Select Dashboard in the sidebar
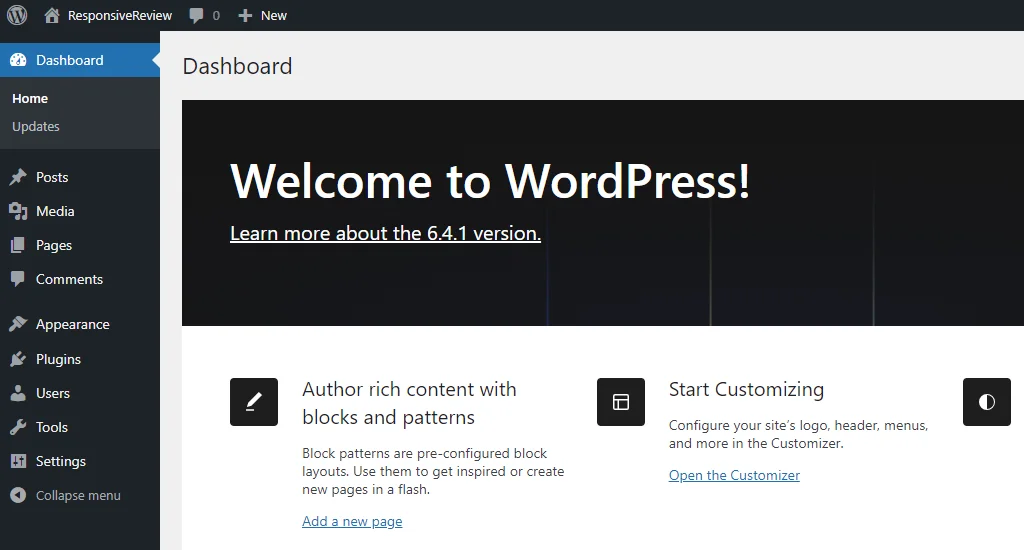Viewport: 1024px width, 550px height. 70,60
